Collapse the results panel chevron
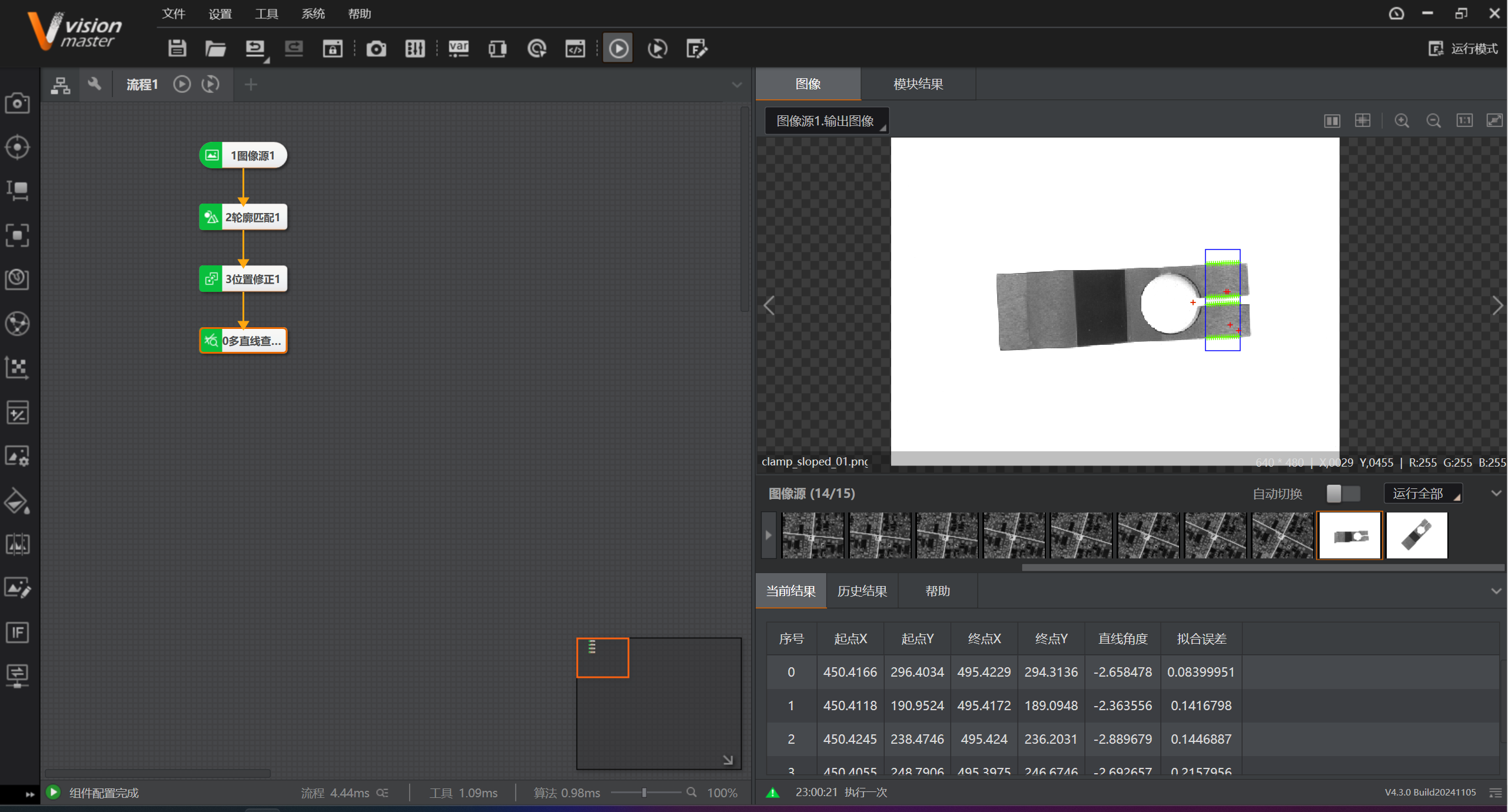 coord(1496,591)
